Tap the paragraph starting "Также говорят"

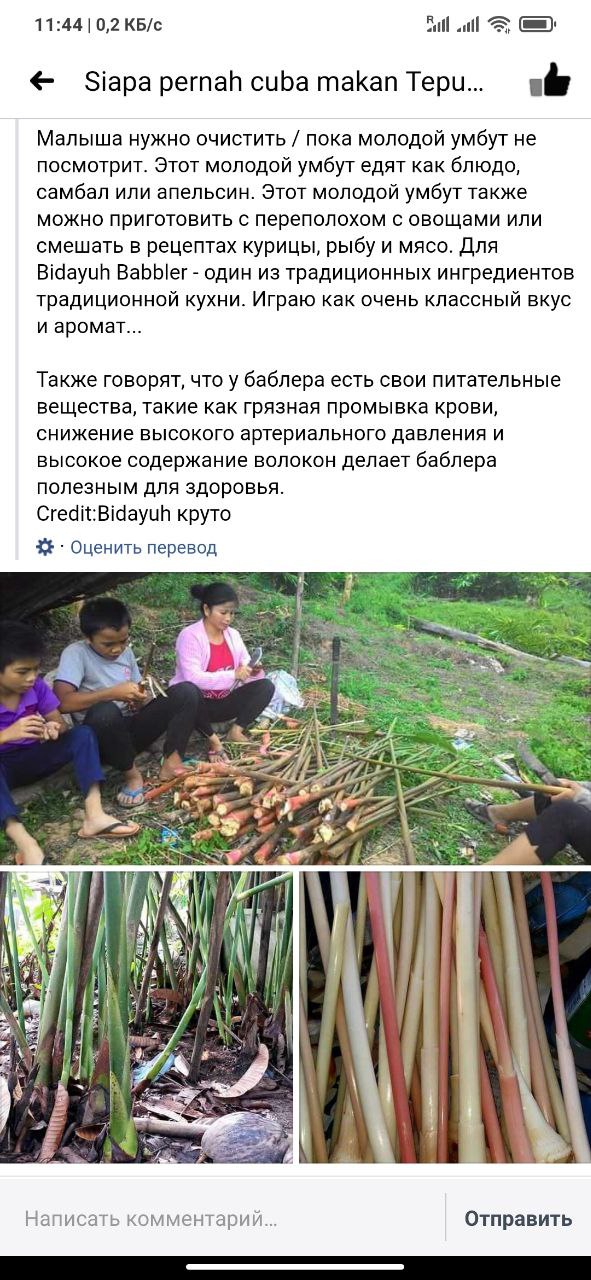298,434
